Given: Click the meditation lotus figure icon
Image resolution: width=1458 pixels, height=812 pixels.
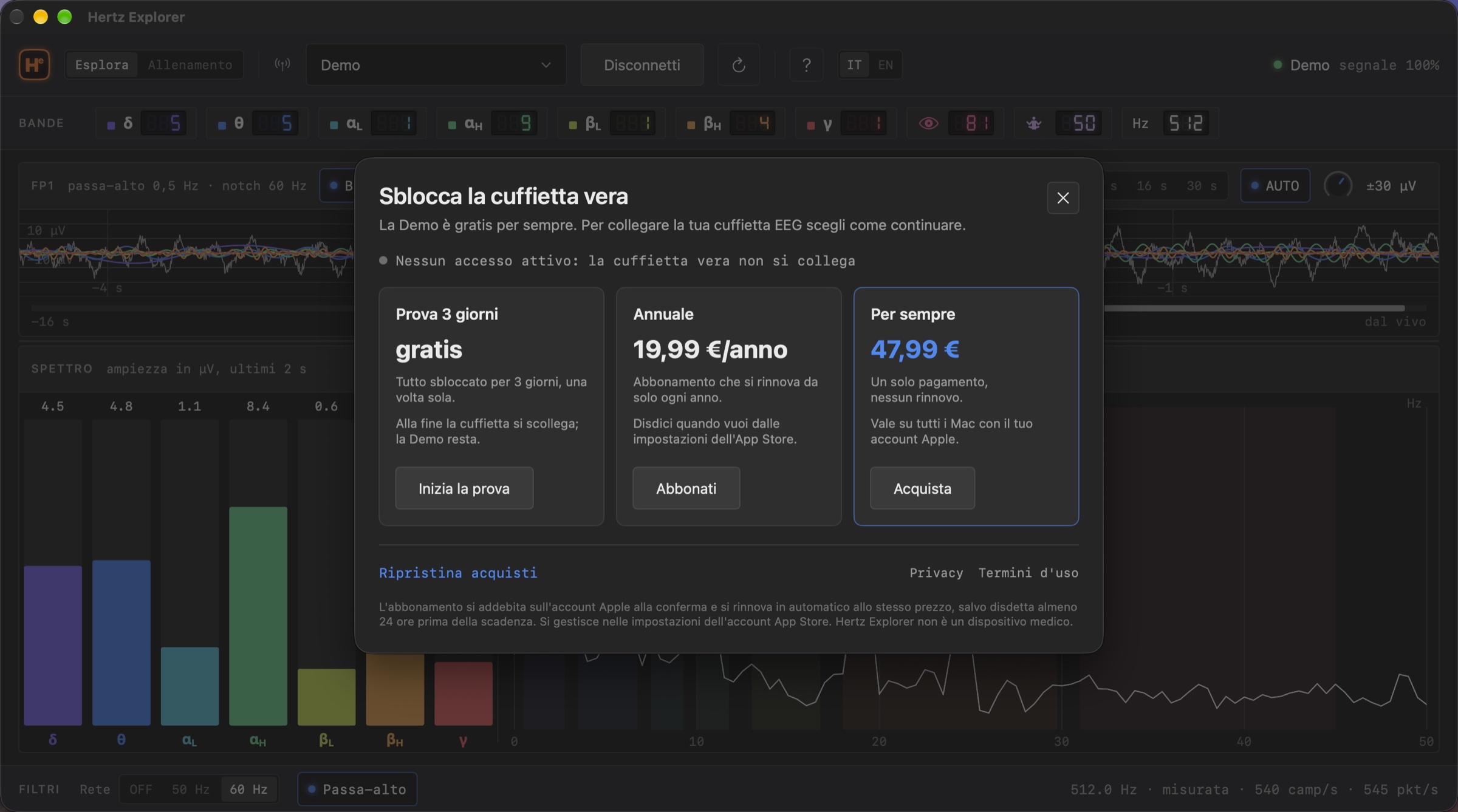Looking at the screenshot, I should tap(1033, 123).
